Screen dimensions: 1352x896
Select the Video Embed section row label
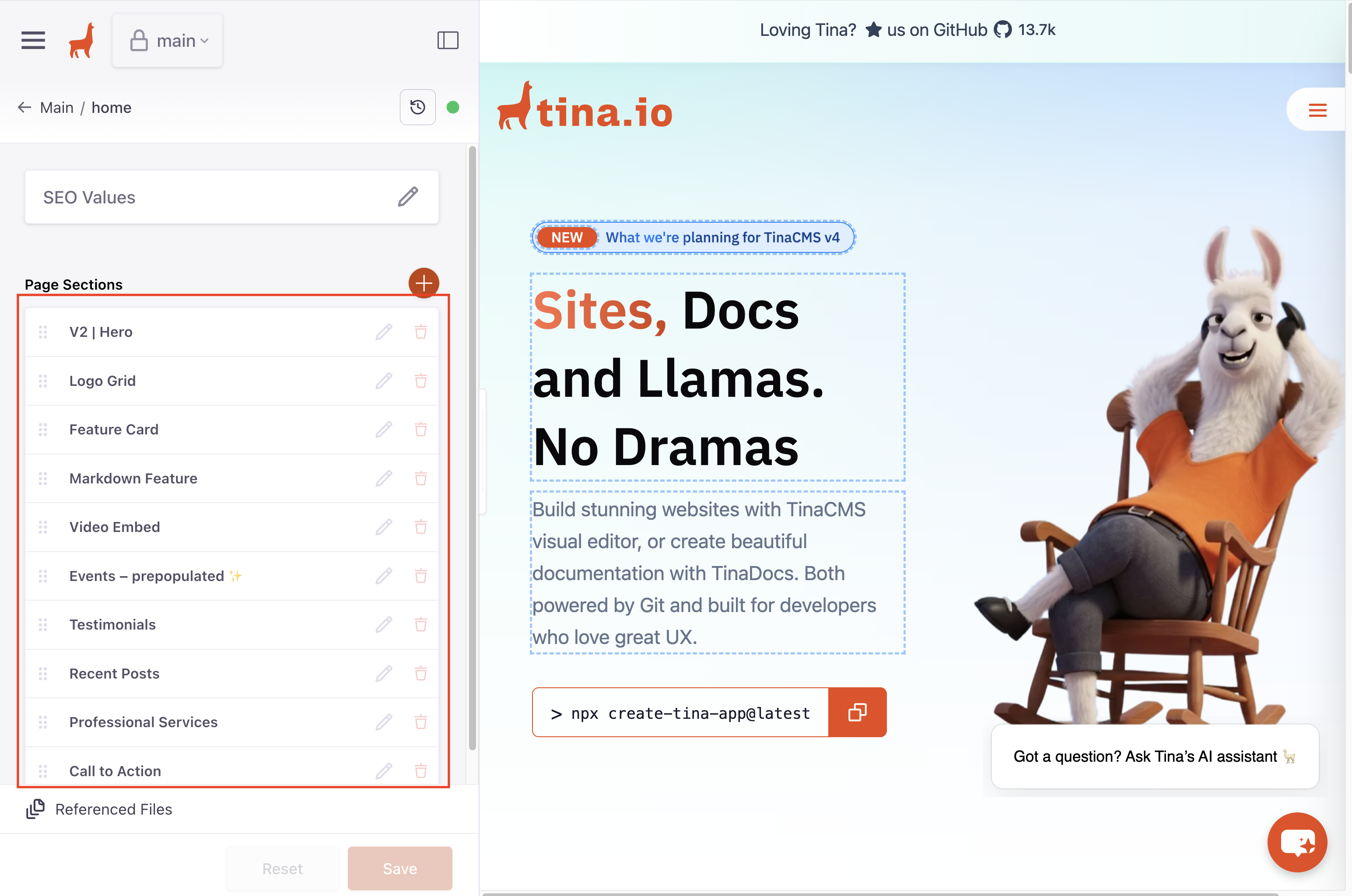click(x=114, y=528)
